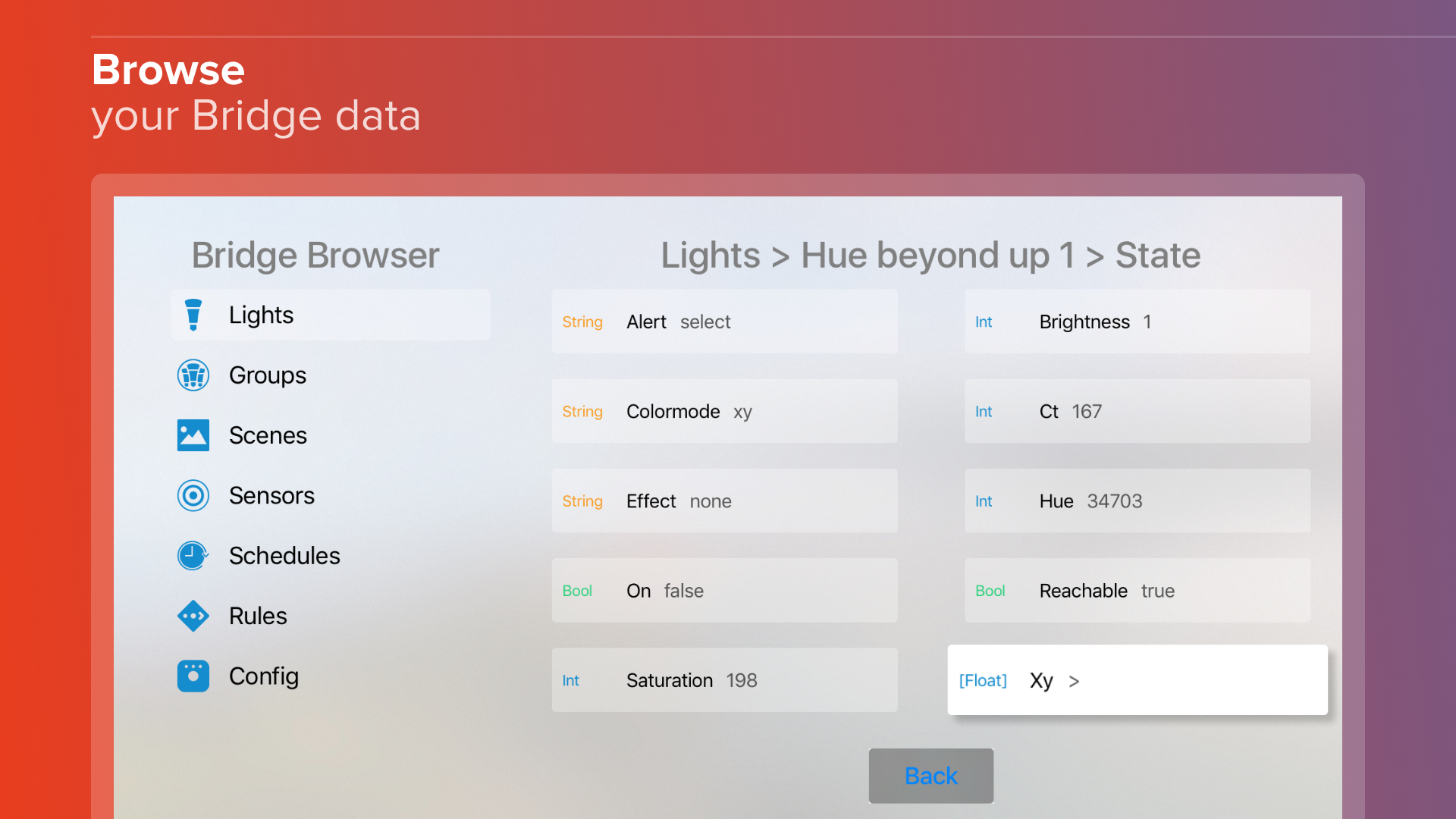Open the Sensors menu item
1456x819 pixels.
click(331, 495)
